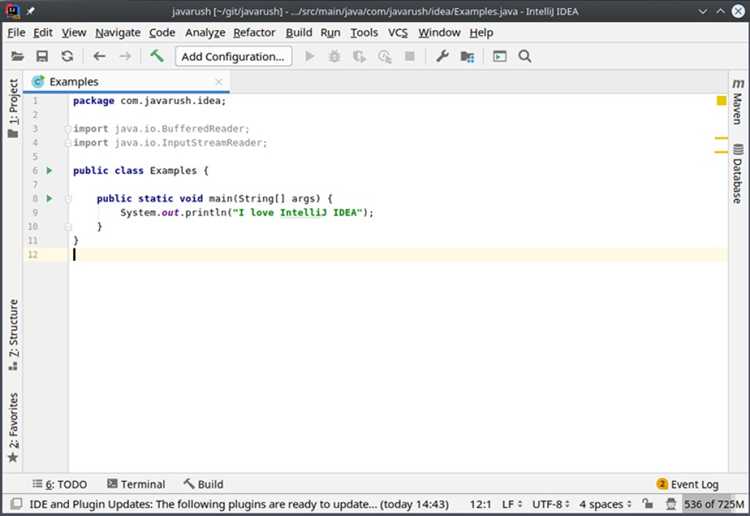The width and height of the screenshot is (750, 516).
Task: Build project with the green hammer icon
Action: pyautogui.click(x=157, y=56)
